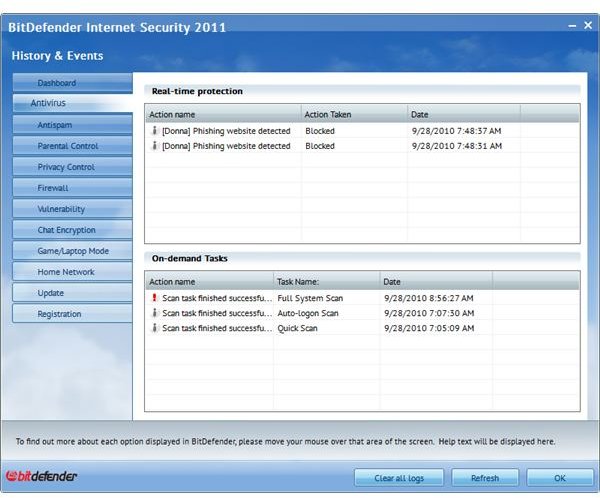Select Blocked cell for 7:48:31 AM event
Screen dimensions: 600x498
[320, 146]
